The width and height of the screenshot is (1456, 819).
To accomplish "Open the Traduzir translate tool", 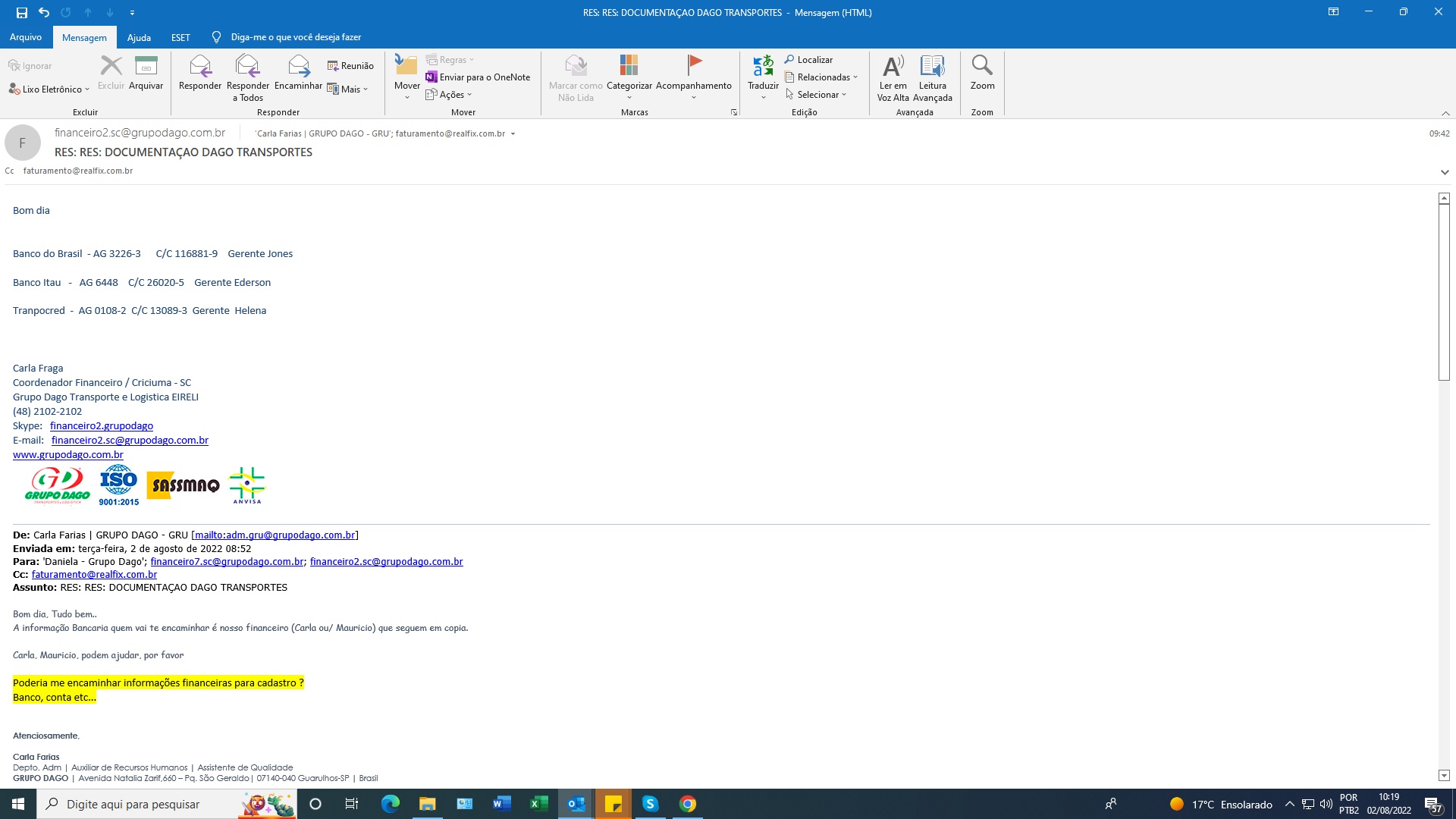I will coord(763,68).
